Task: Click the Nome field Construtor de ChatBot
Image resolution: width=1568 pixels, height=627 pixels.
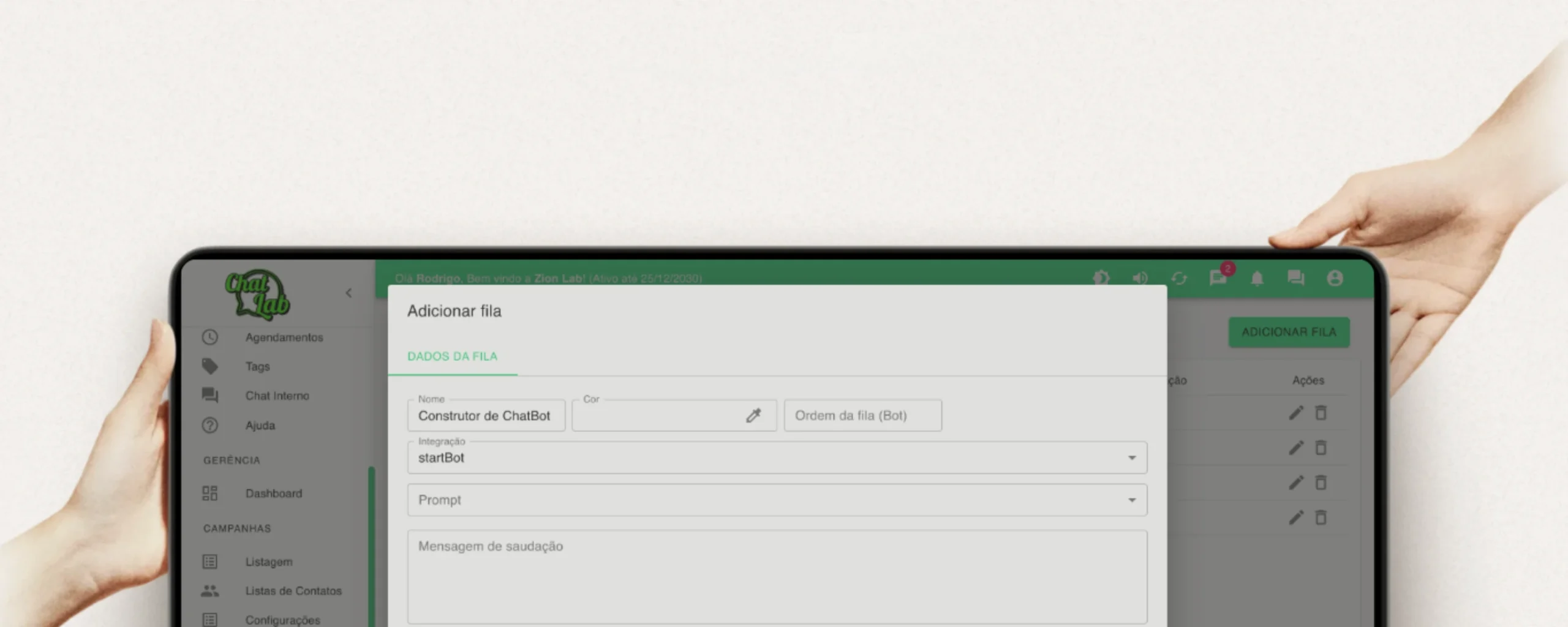Action: tap(486, 416)
